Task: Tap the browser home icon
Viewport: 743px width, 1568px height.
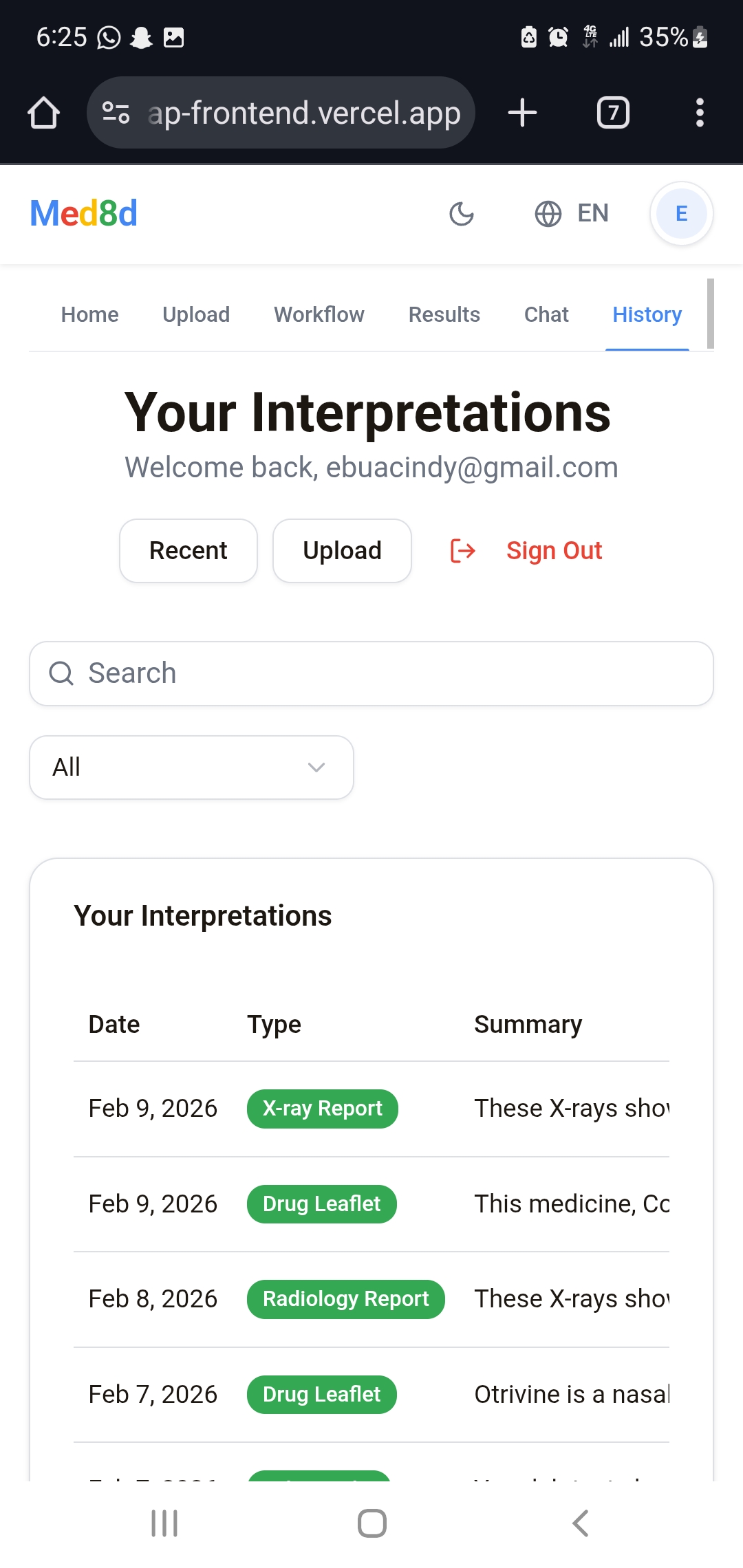Action: [43, 113]
